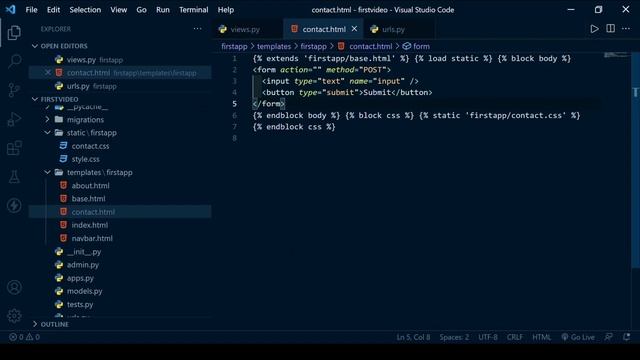Run the file with play button

click(594, 29)
